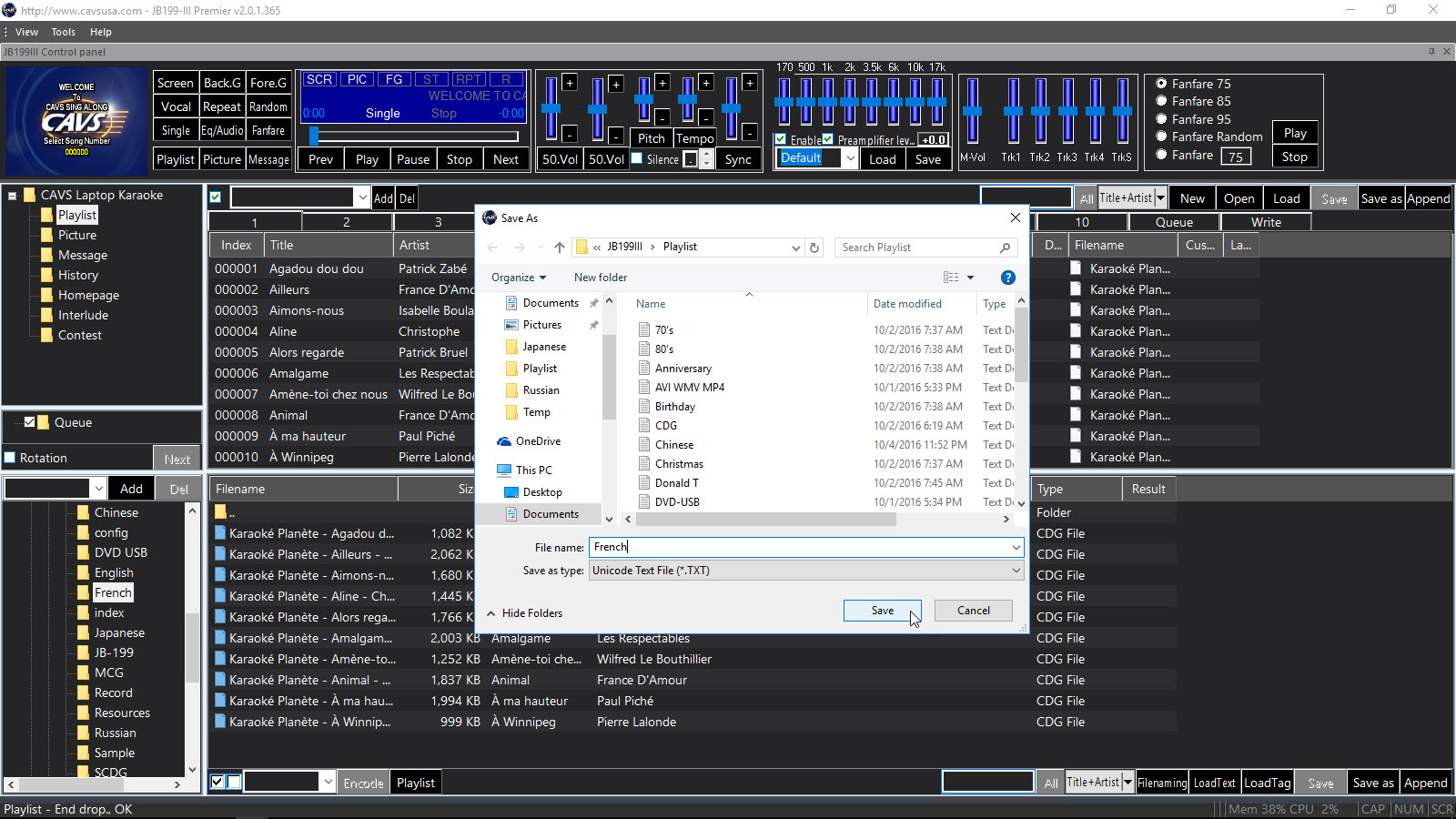Click the Pause playback button

412,159
